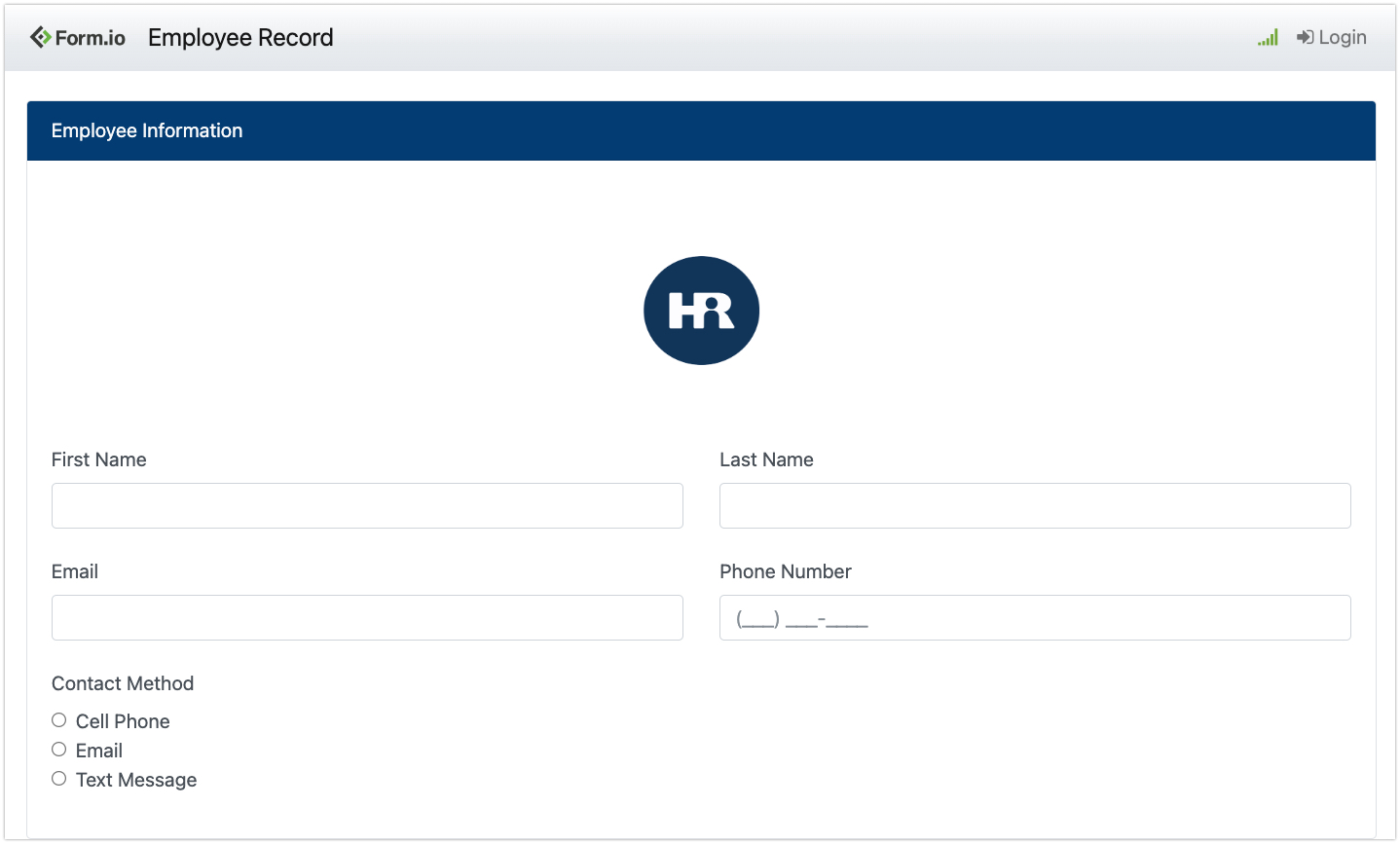Screen dimensions: 1400x844
Task: Click the green signal strength bars icon
Action: click(x=1268, y=38)
